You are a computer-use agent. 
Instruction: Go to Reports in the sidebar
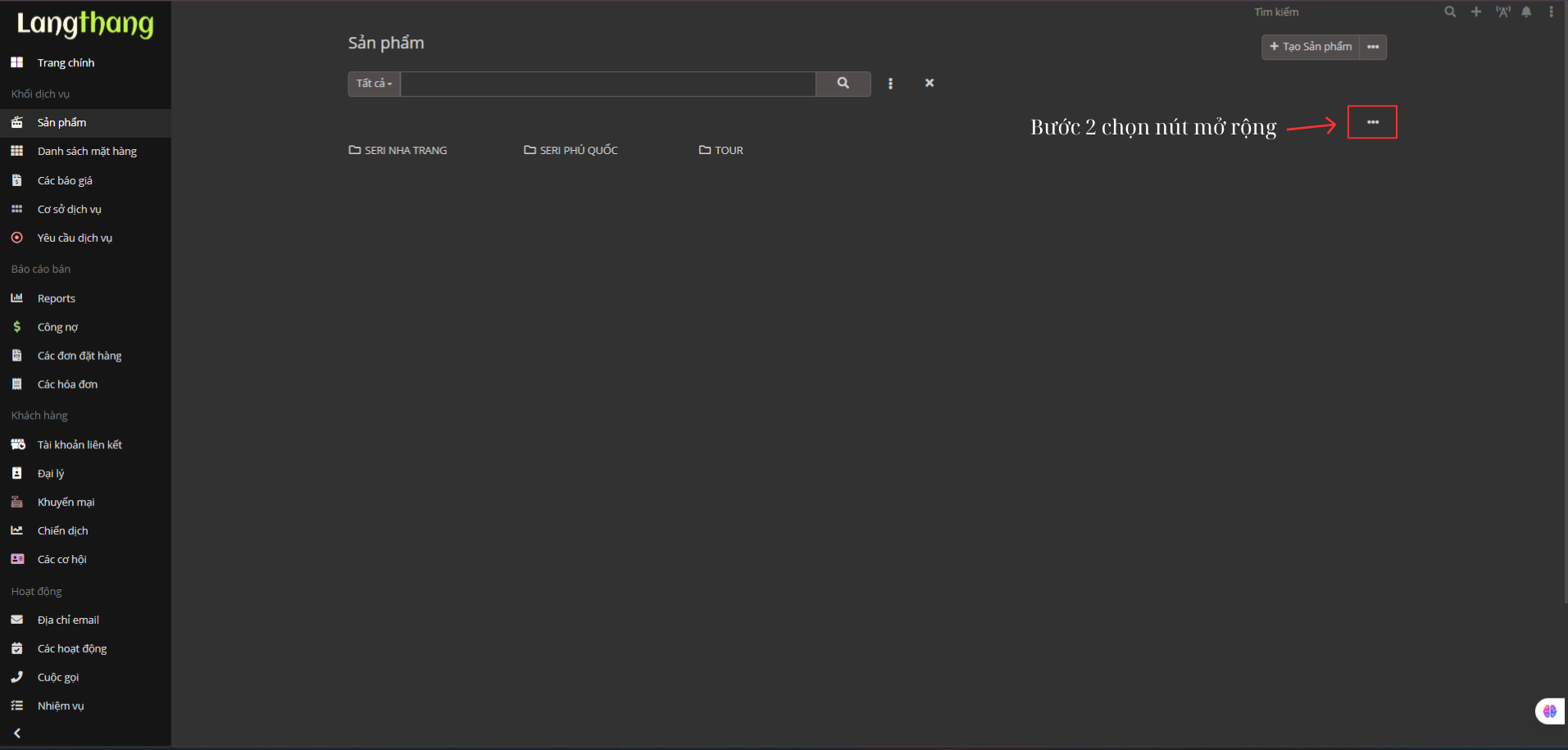[x=56, y=298]
